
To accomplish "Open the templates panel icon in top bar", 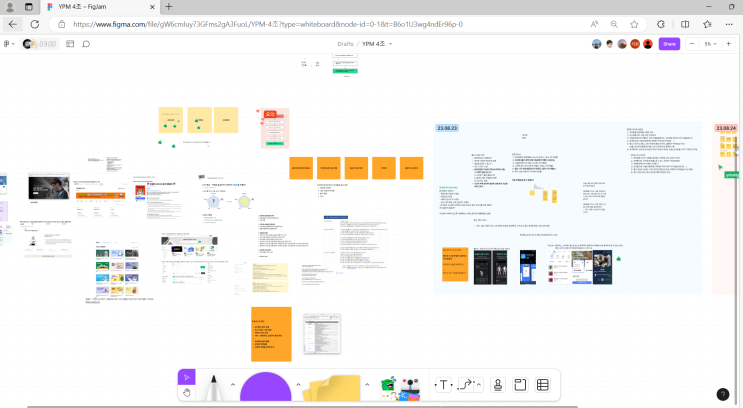I will point(70,44).
